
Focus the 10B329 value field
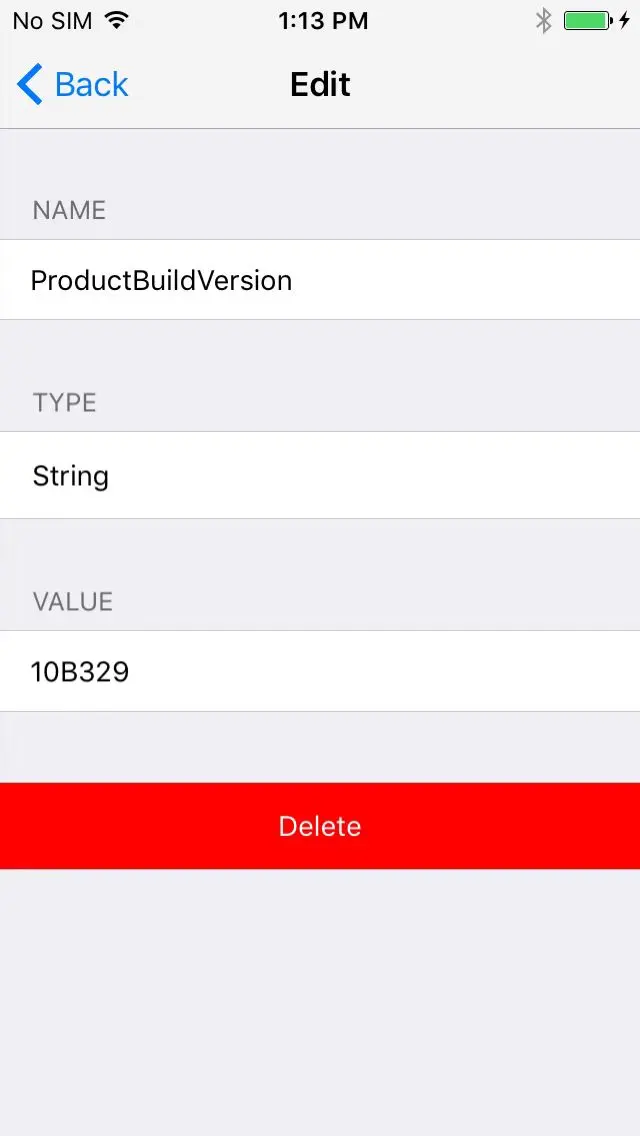tap(320, 672)
